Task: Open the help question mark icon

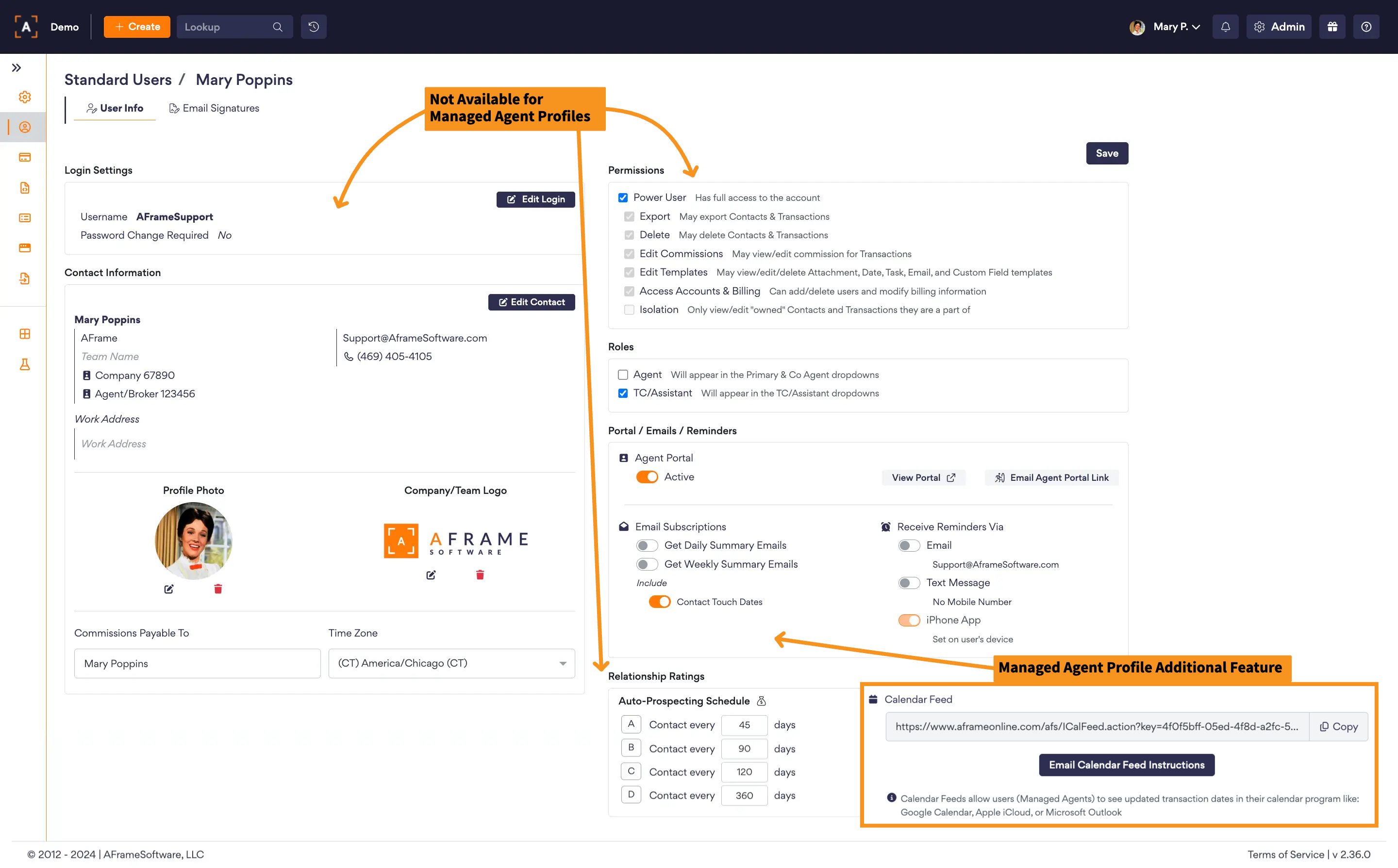Action: pos(1366,27)
